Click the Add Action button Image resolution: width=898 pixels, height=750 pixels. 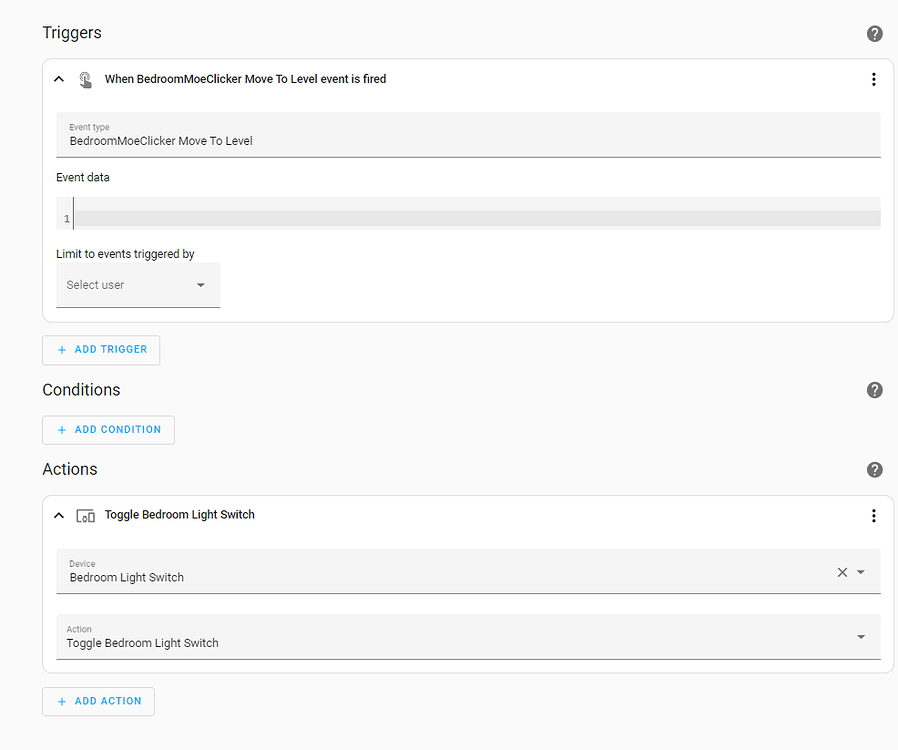point(99,701)
